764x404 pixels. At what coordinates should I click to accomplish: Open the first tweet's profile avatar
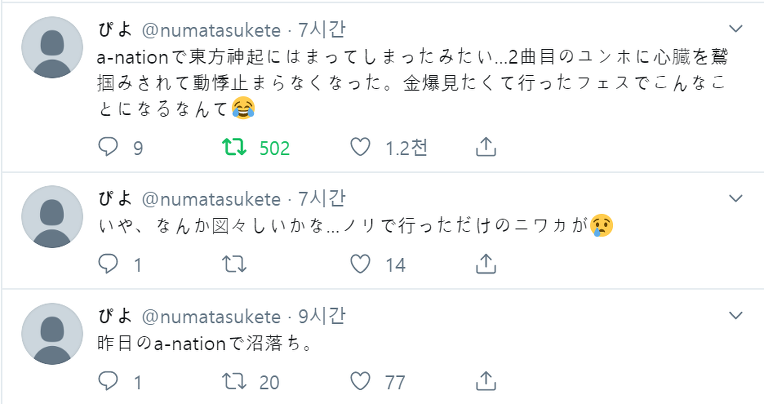pyautogui.click(x=52, y=48)
